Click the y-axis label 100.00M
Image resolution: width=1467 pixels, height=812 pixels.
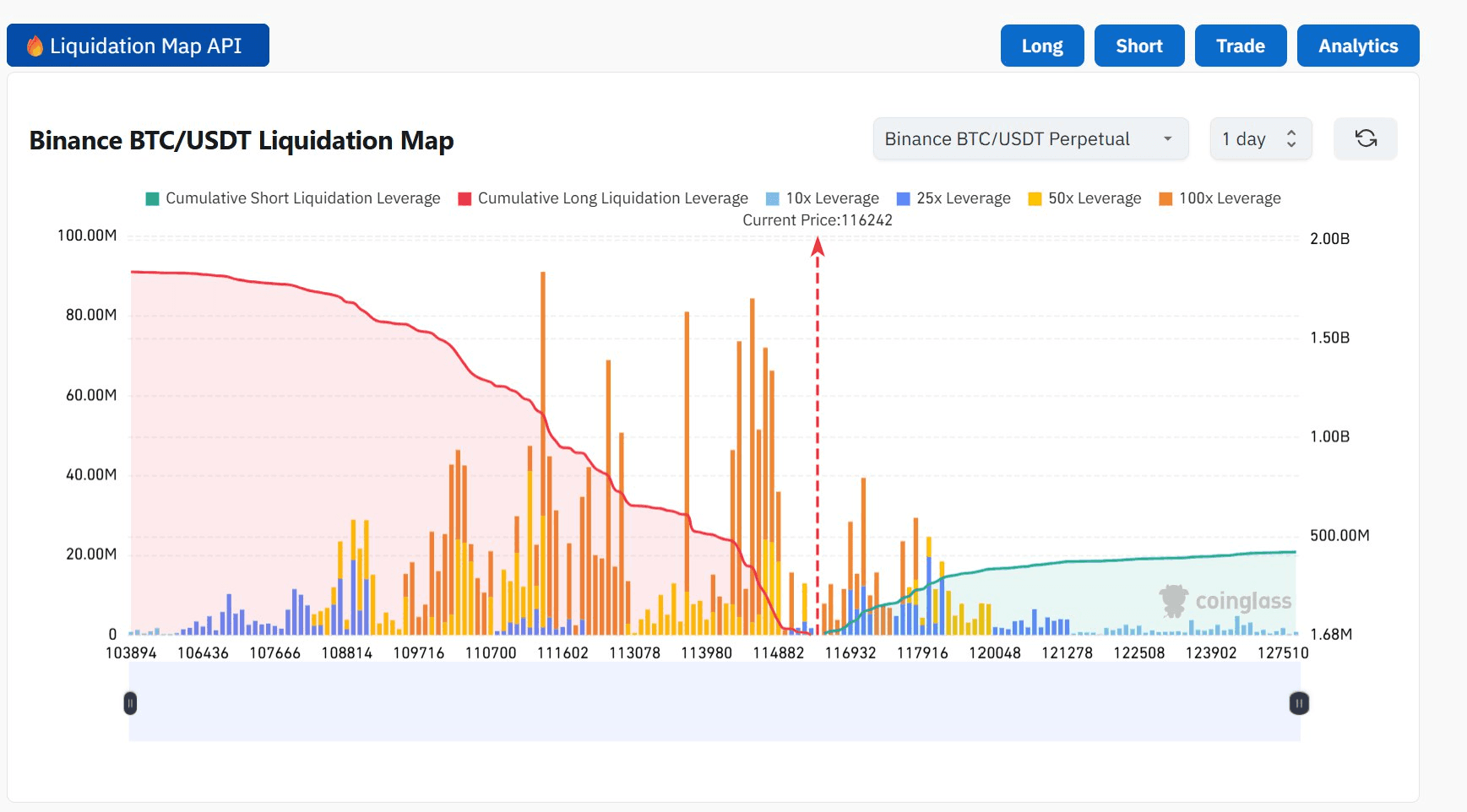(x=87, y=235)
